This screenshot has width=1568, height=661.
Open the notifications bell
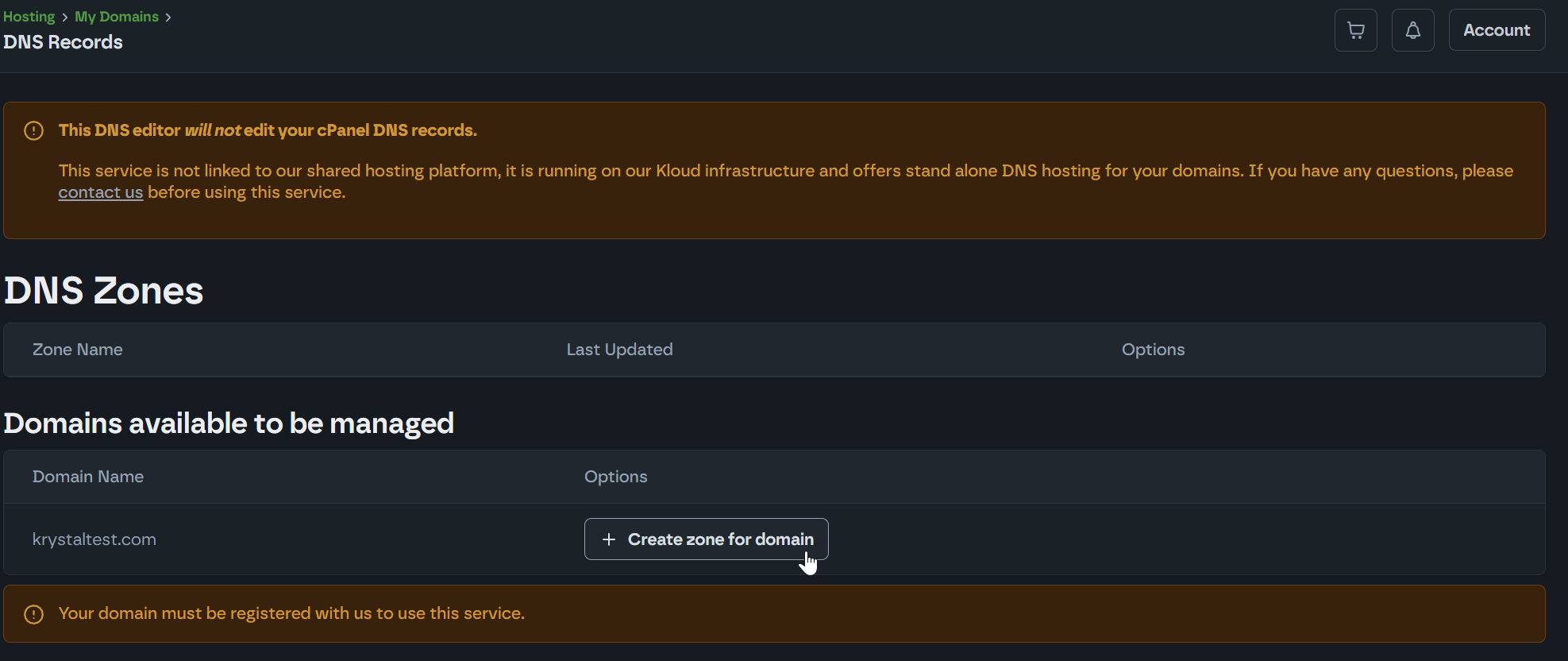[1412, 30]
